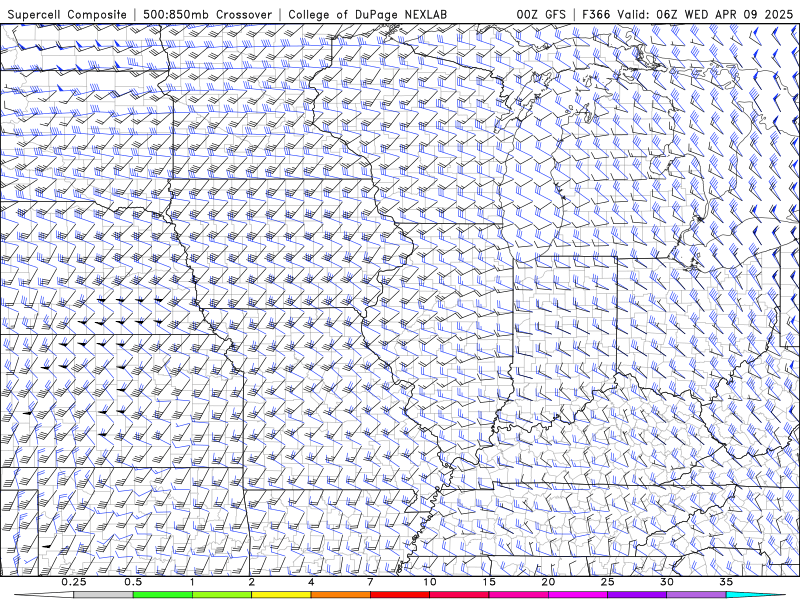Click the "2" legend value
Viewport: 800px width, 600px height.
252,582
